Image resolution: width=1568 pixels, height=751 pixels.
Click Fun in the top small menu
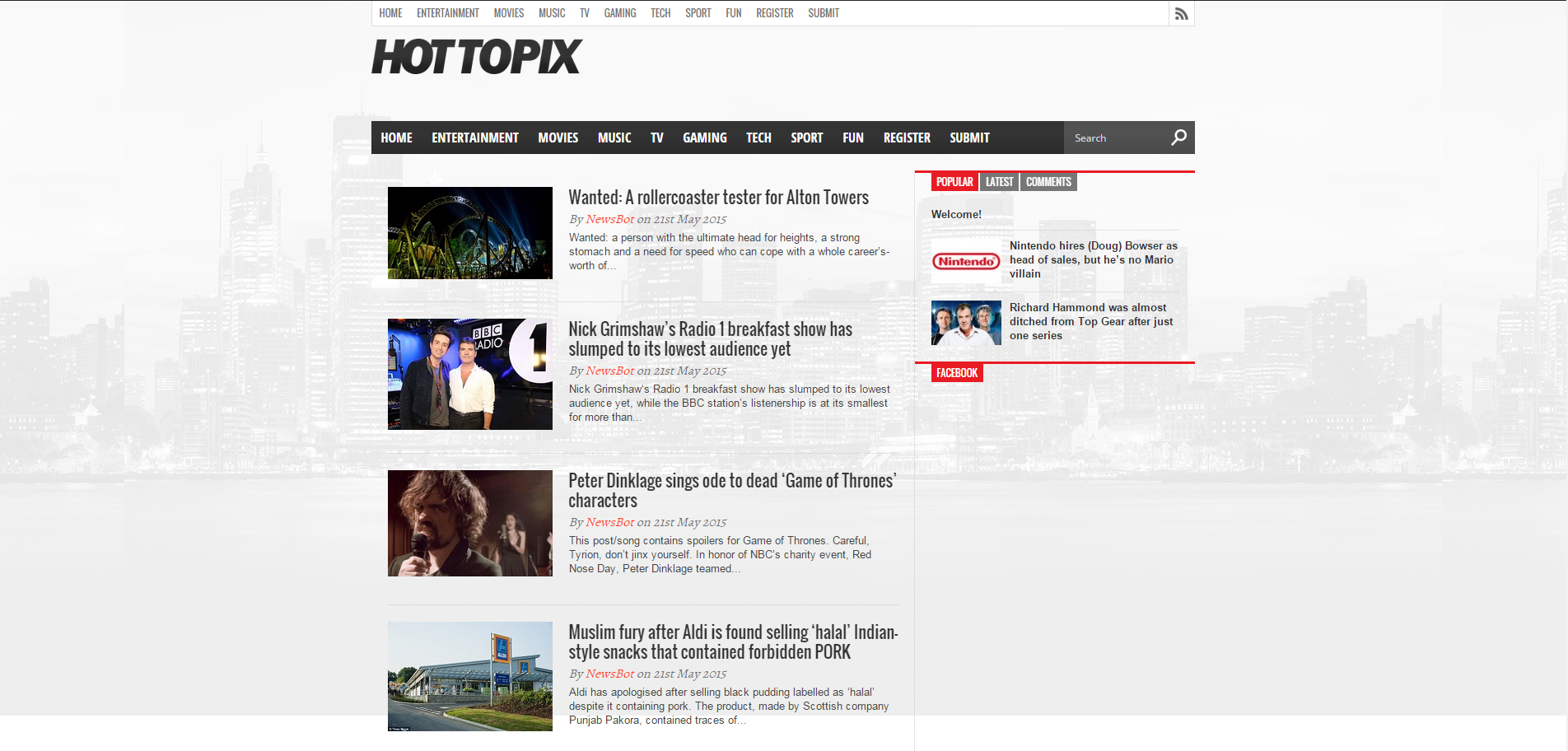click(734, 13)
